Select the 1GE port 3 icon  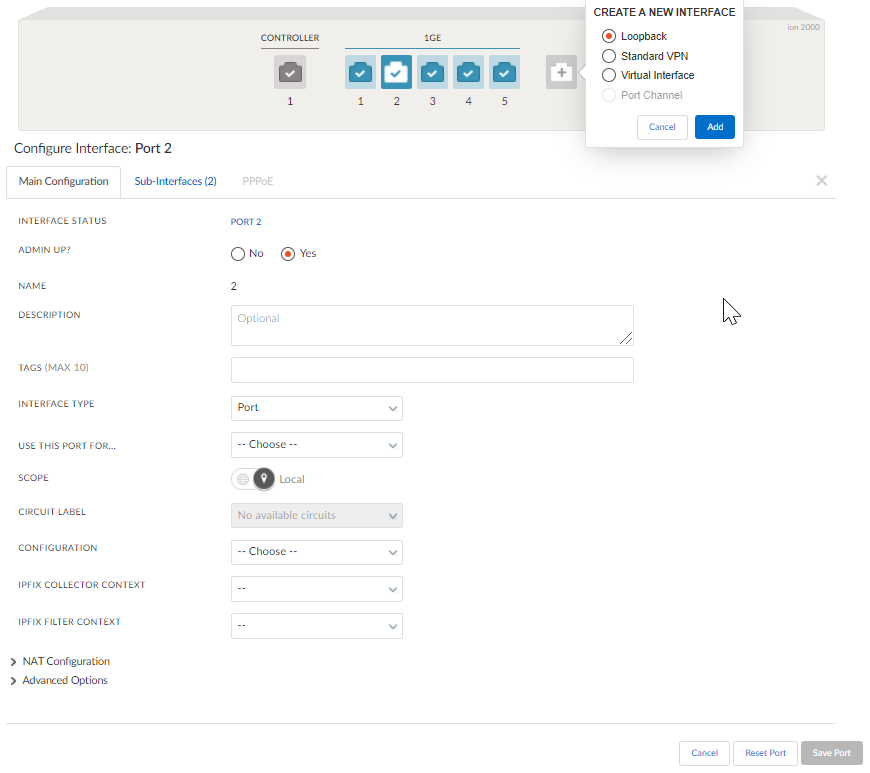[432, 73]
